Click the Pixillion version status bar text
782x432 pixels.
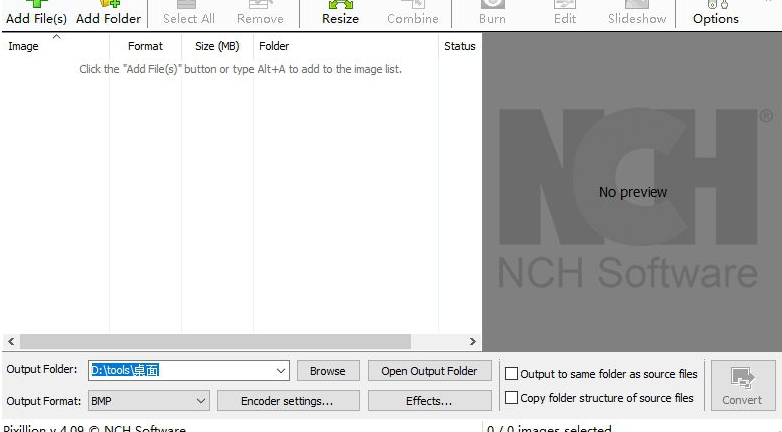pyautogui.click(x=95, y=429)
